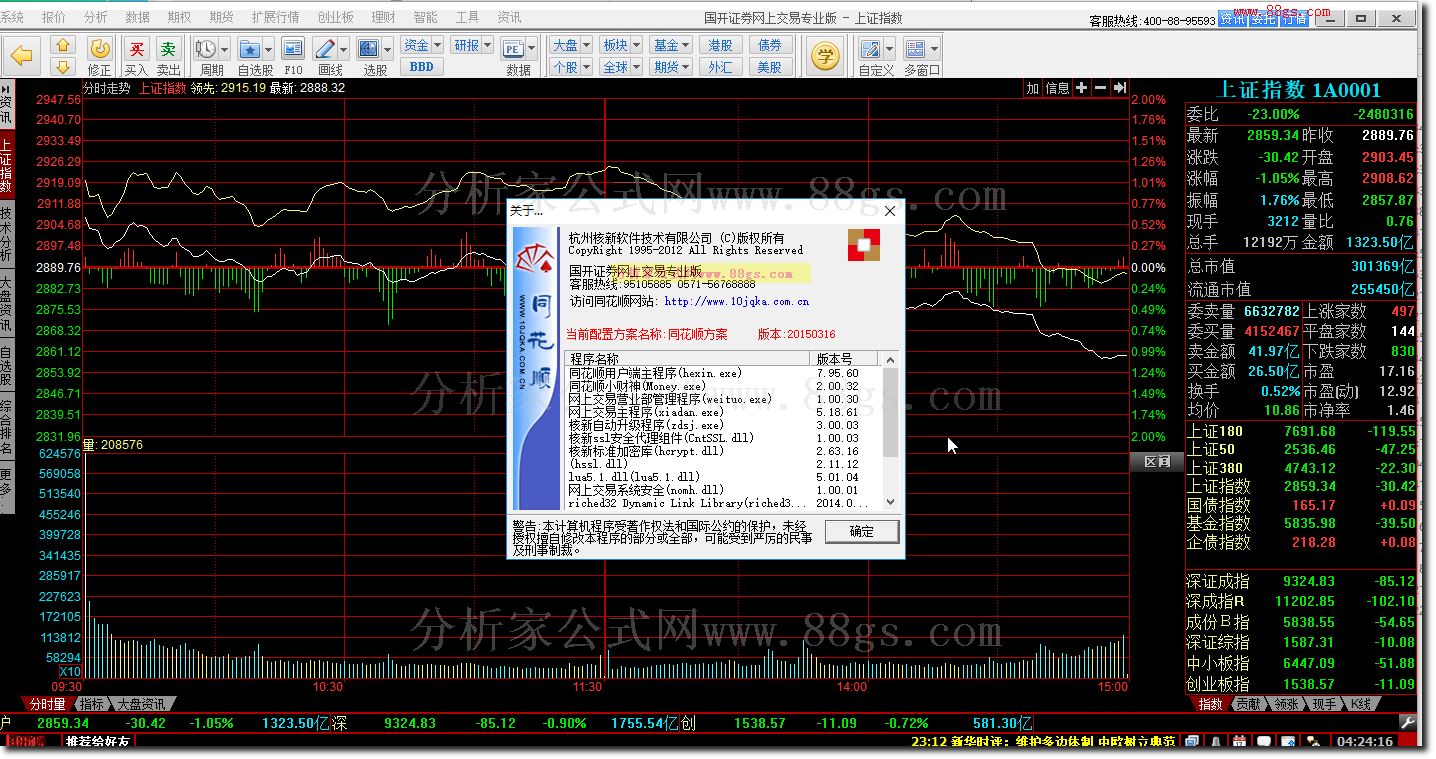Switch to the 指标 bottom tab
The height and width of the screenshot is (759, 1436).
pyautogui.click(x=92, y=704)
